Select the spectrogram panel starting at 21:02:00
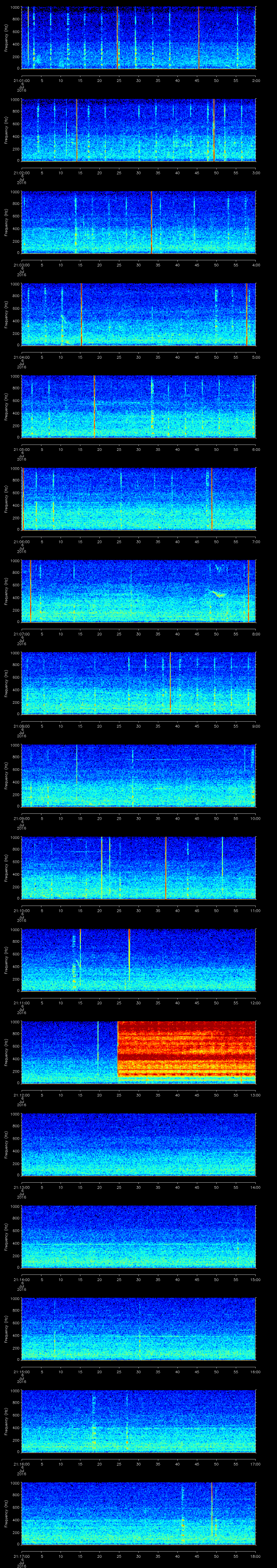Viewport: 277px width, 1568px height. click(139, 130)
